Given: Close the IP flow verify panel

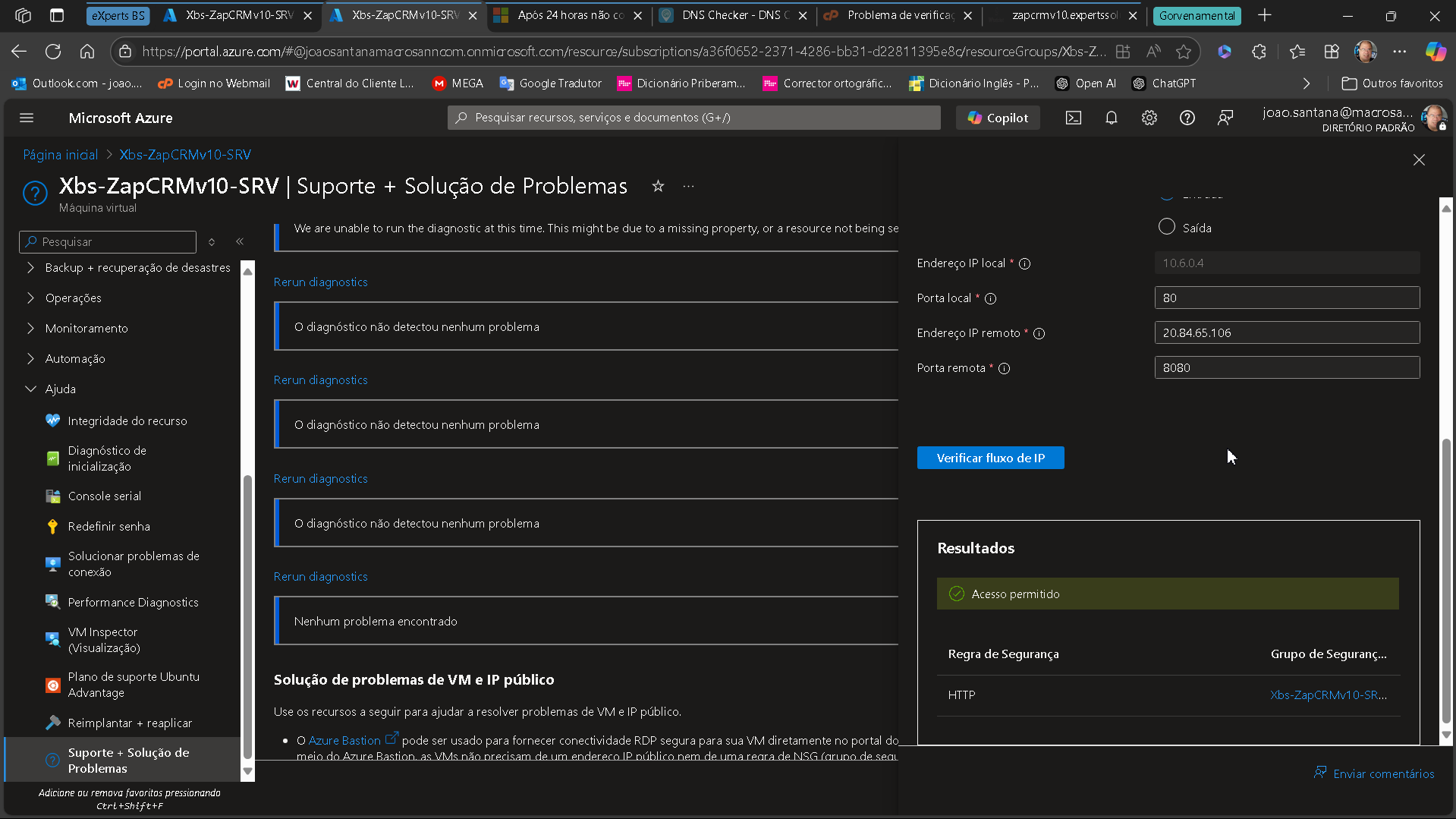Looking at the screenshot, I should (x=1419, y=159).
